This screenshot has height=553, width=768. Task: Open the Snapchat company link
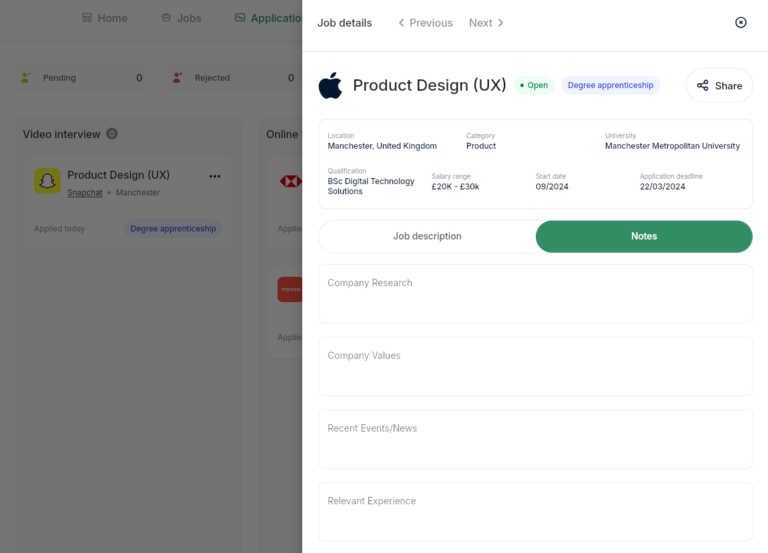coord(85,193)
